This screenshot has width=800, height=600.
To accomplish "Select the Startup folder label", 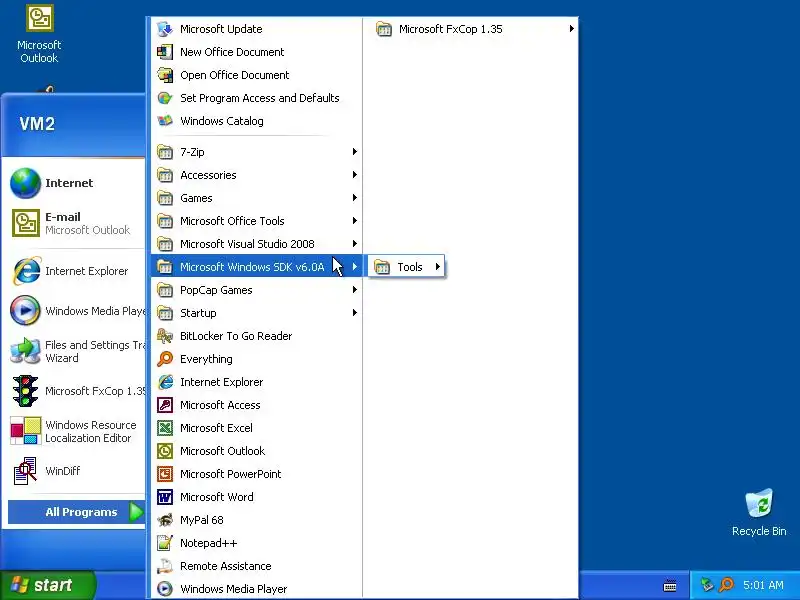I will point(198,313).
